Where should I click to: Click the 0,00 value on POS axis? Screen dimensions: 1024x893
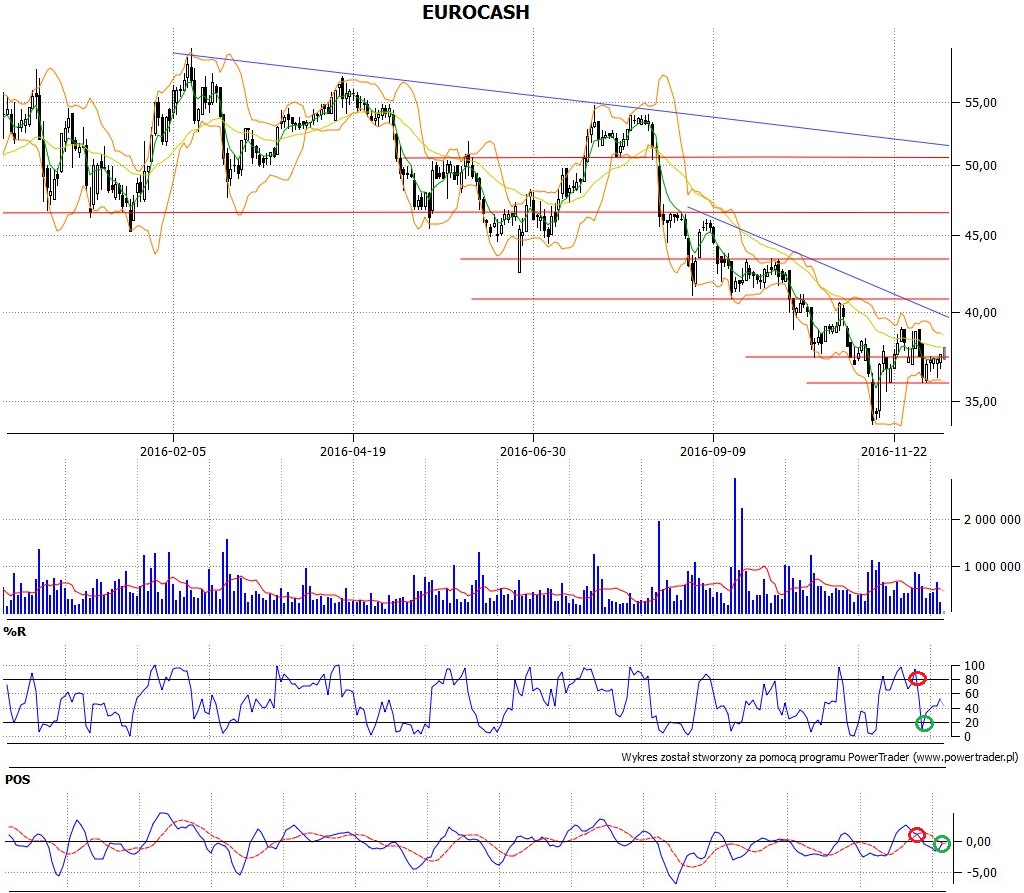(978, 842)
